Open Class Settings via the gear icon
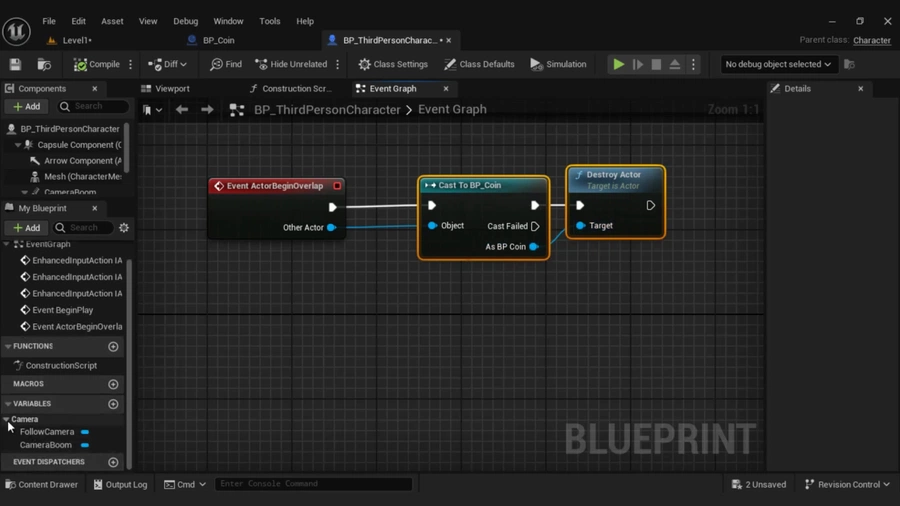This screenshot has height=506, width=900. (x=364, y=64)
